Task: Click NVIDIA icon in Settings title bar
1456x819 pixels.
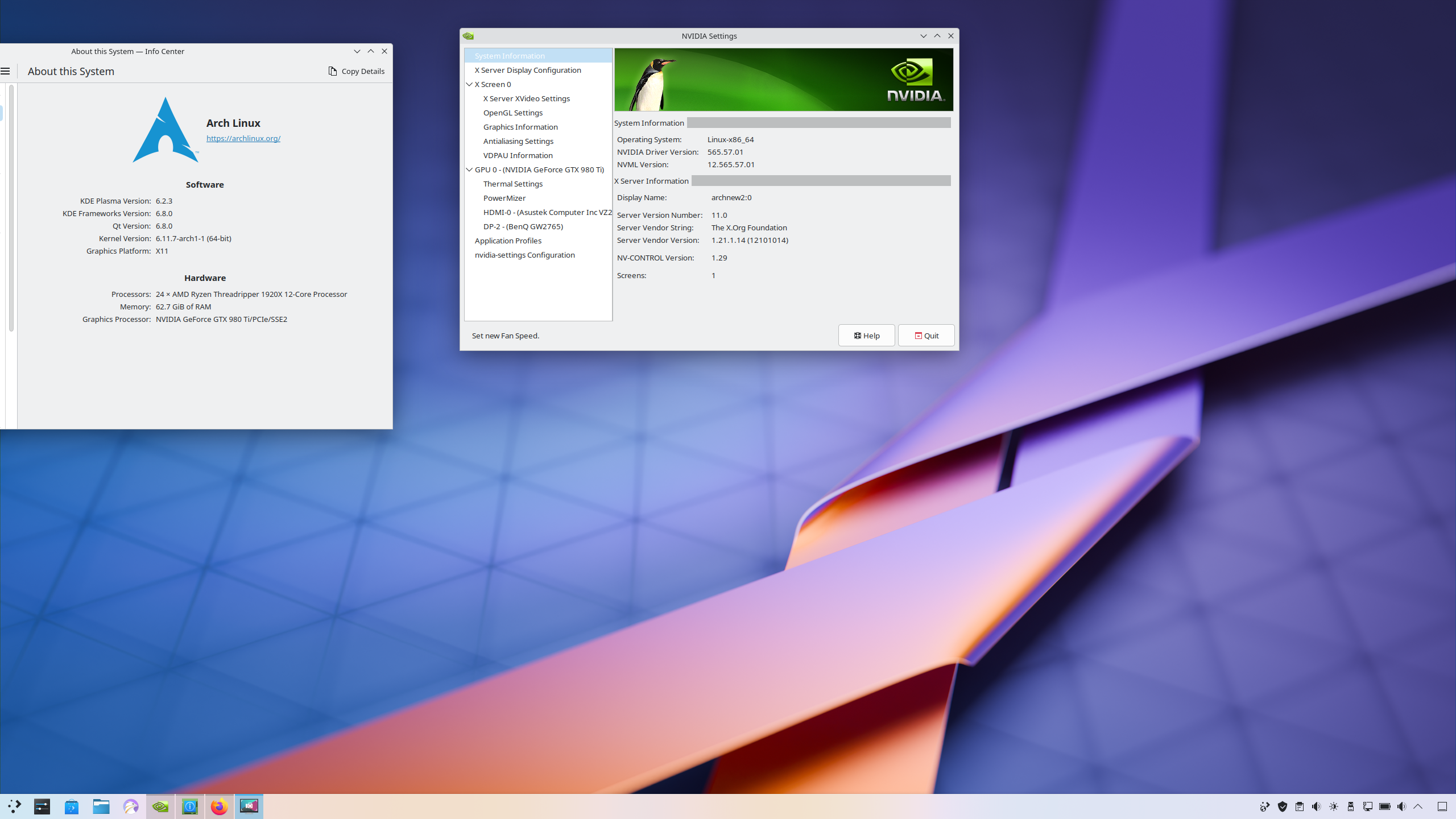Action: pyautogui.click(x=468, y=36)
